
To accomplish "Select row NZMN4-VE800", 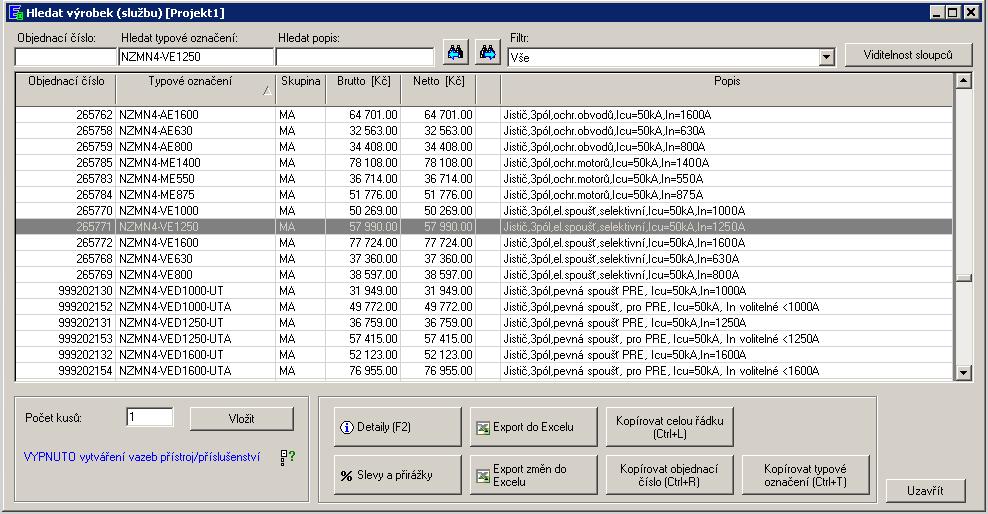I will [484, 275].
